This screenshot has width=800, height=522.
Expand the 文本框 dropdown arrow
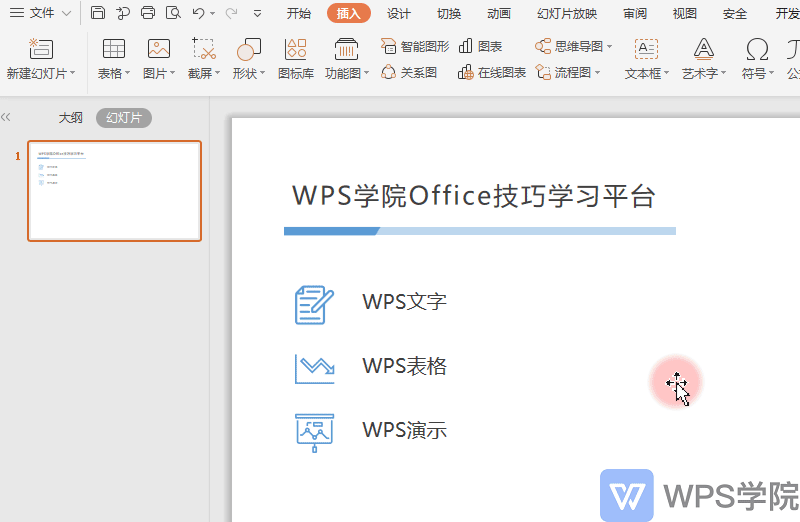coord(666,73)
